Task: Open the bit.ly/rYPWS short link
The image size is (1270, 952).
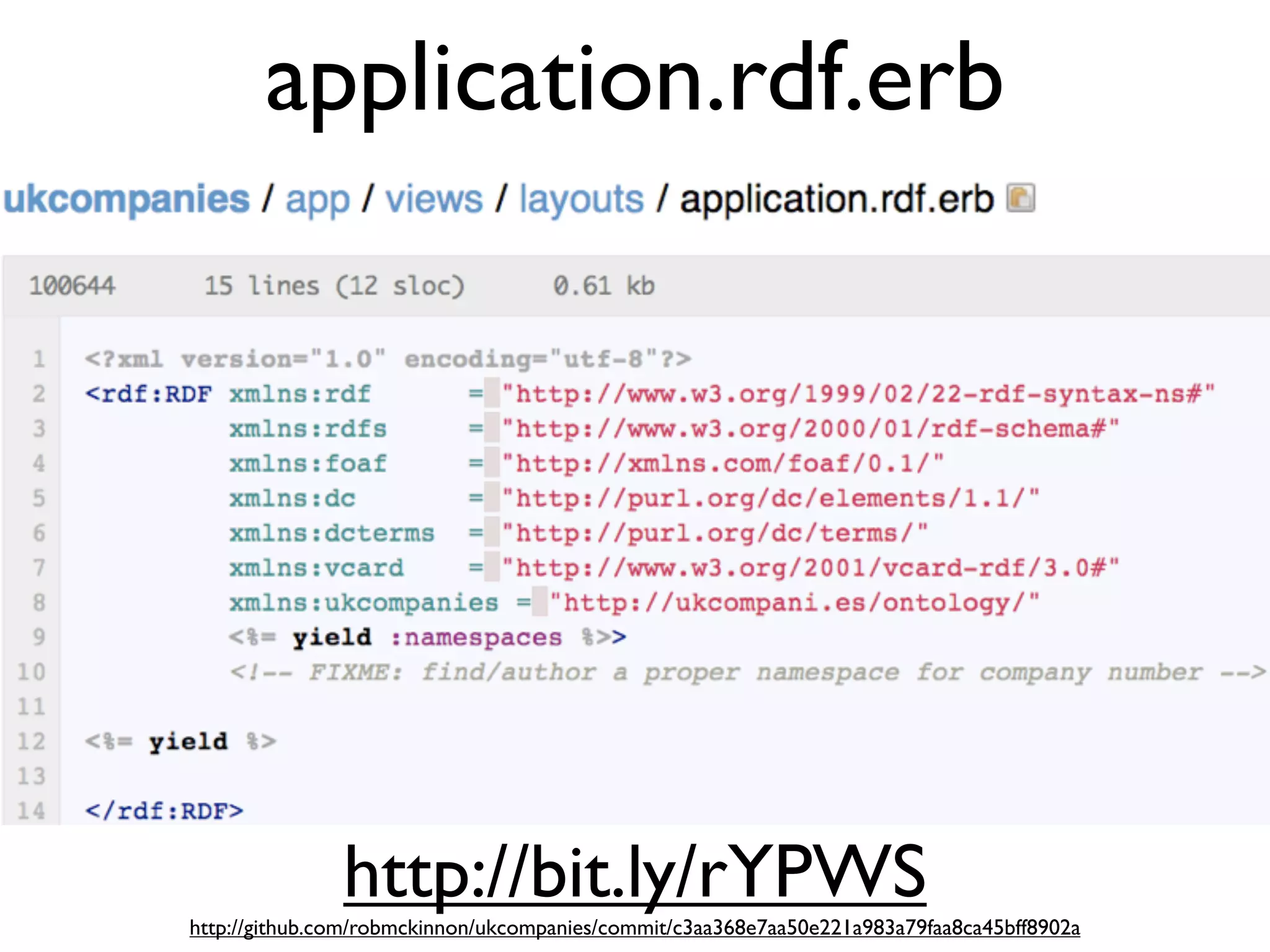Action: pos(634,873)
